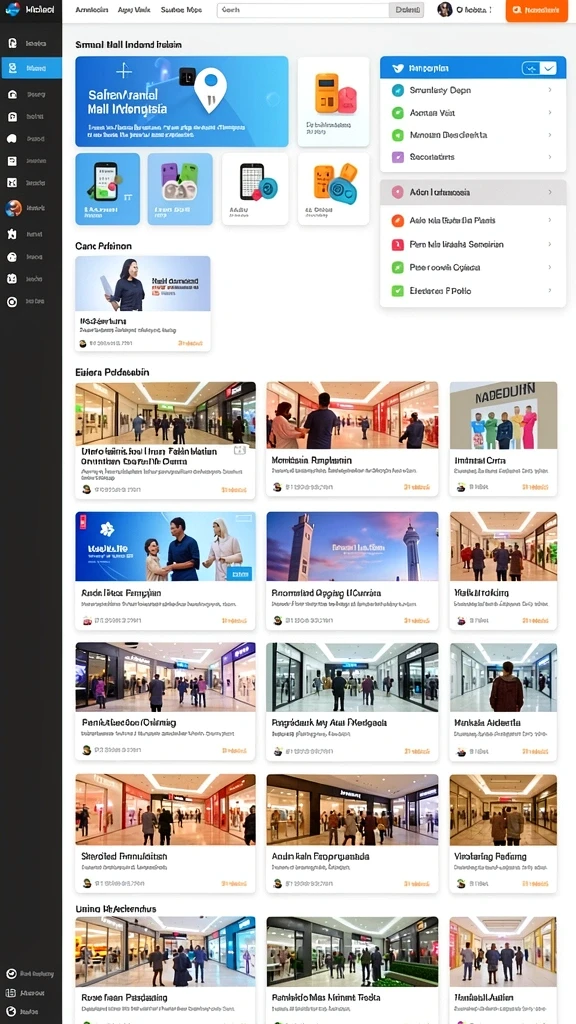Expand the gray highlighted row's chevron
Screen dimensions: 576x1024
pos(550,192)
